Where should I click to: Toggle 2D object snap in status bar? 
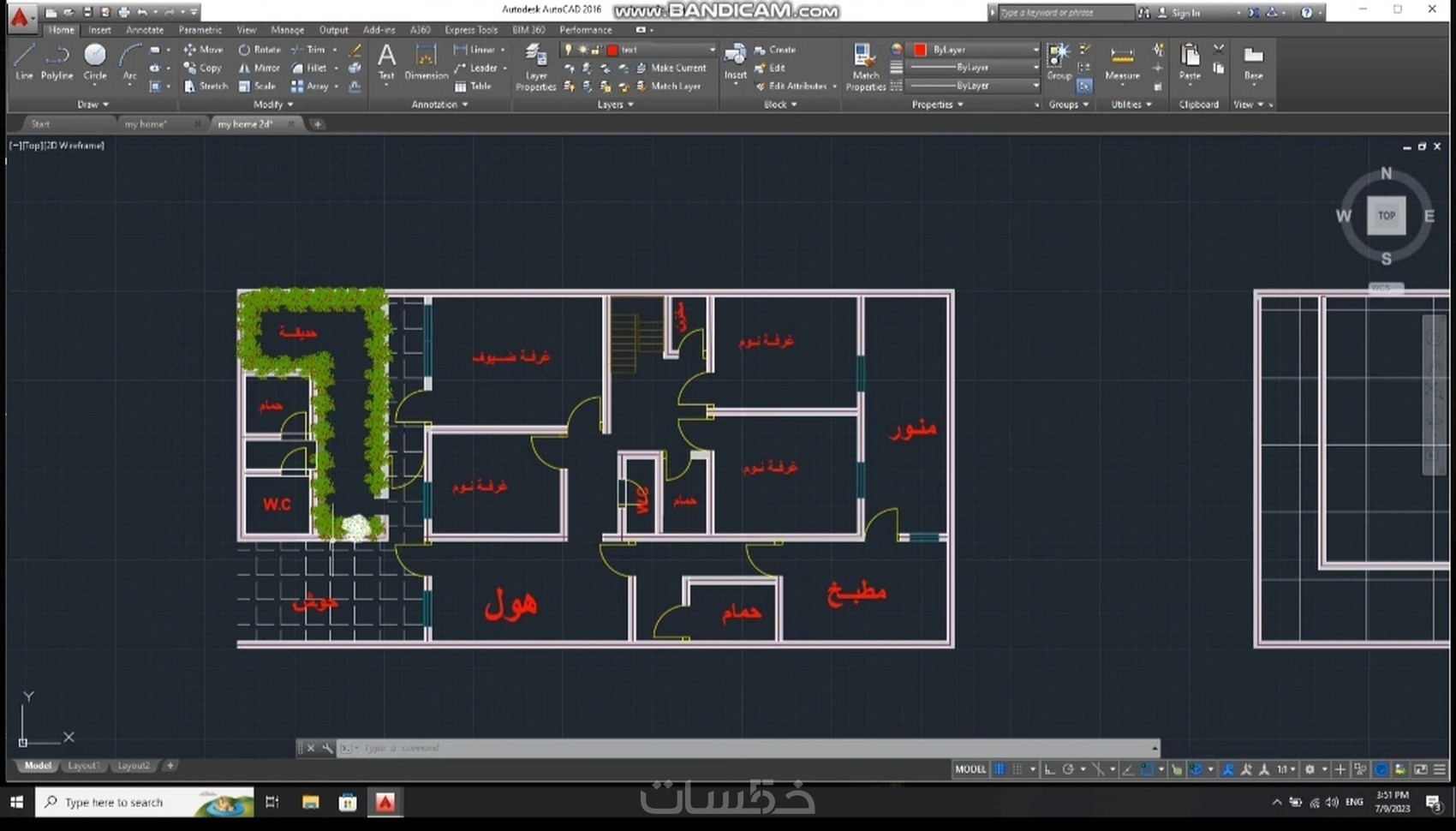1147,769
